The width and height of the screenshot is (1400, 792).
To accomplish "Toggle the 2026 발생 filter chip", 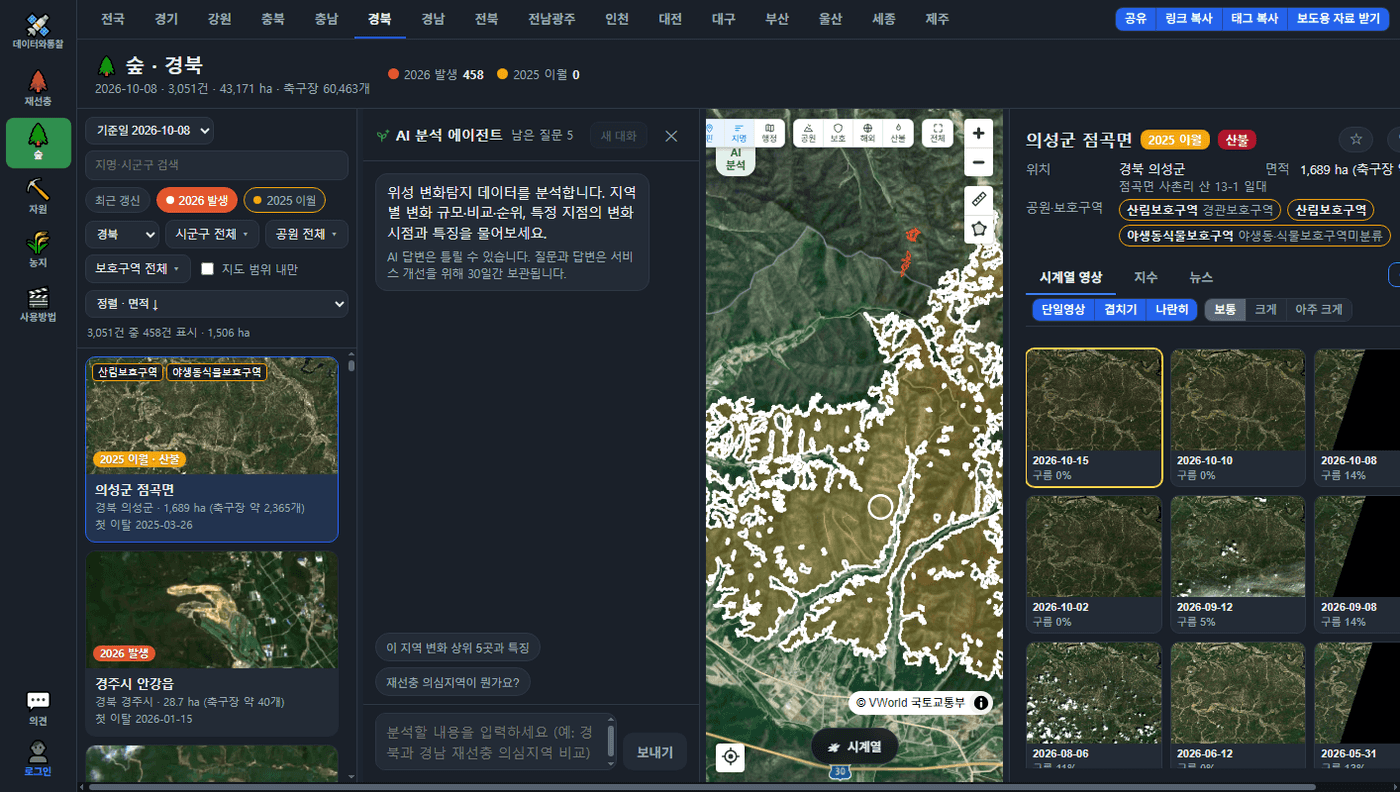I will point(196,200).
